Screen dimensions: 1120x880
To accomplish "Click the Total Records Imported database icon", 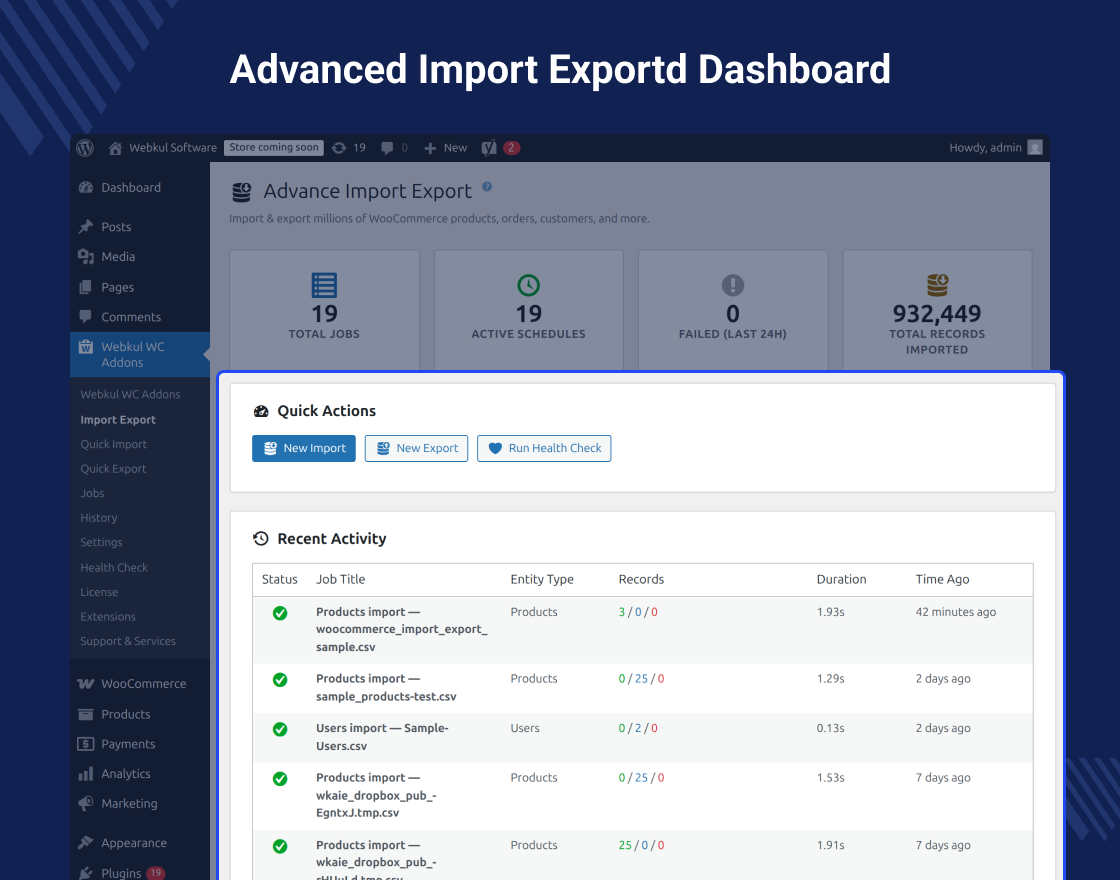I will tap(937, 285).
